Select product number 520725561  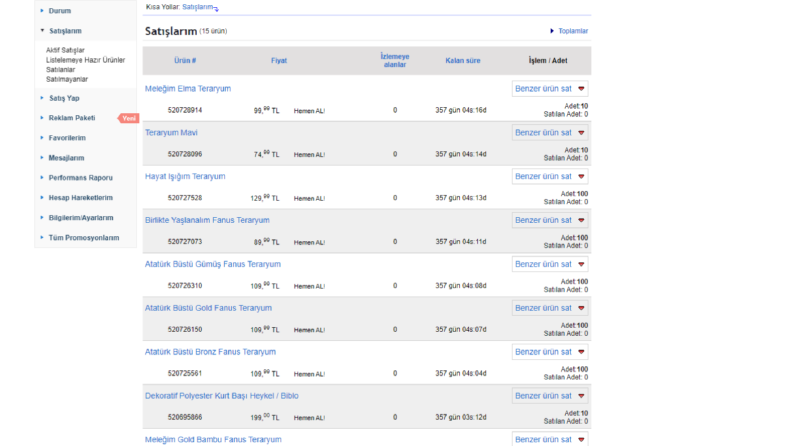click(x=185, y=374)
